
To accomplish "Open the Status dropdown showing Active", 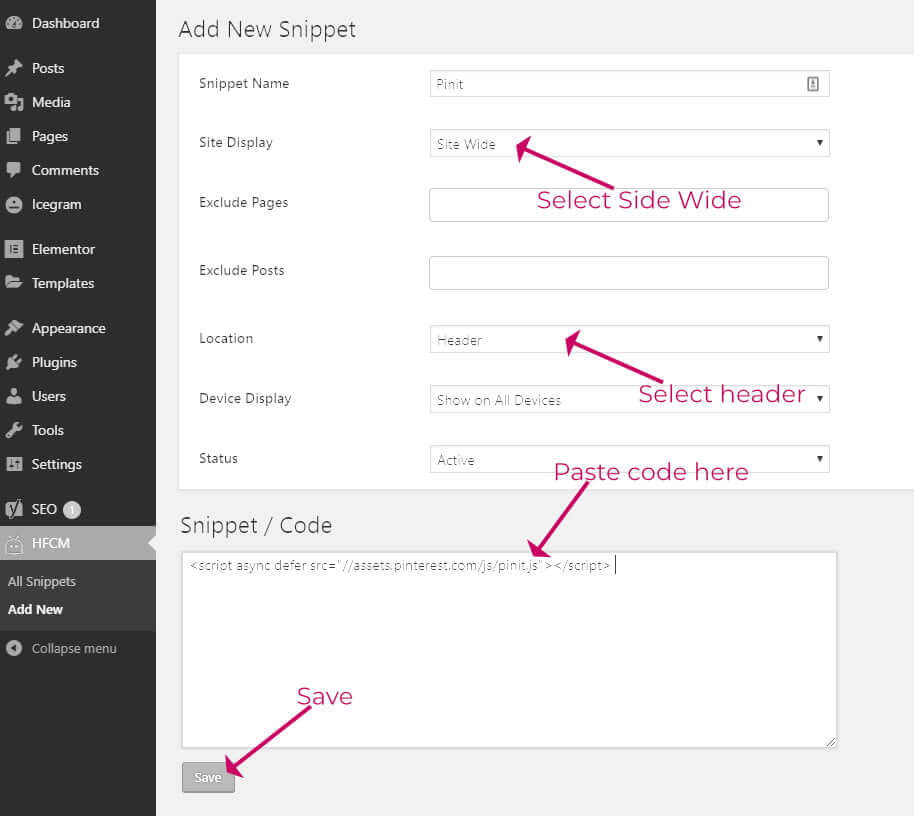I will point(630,459).
